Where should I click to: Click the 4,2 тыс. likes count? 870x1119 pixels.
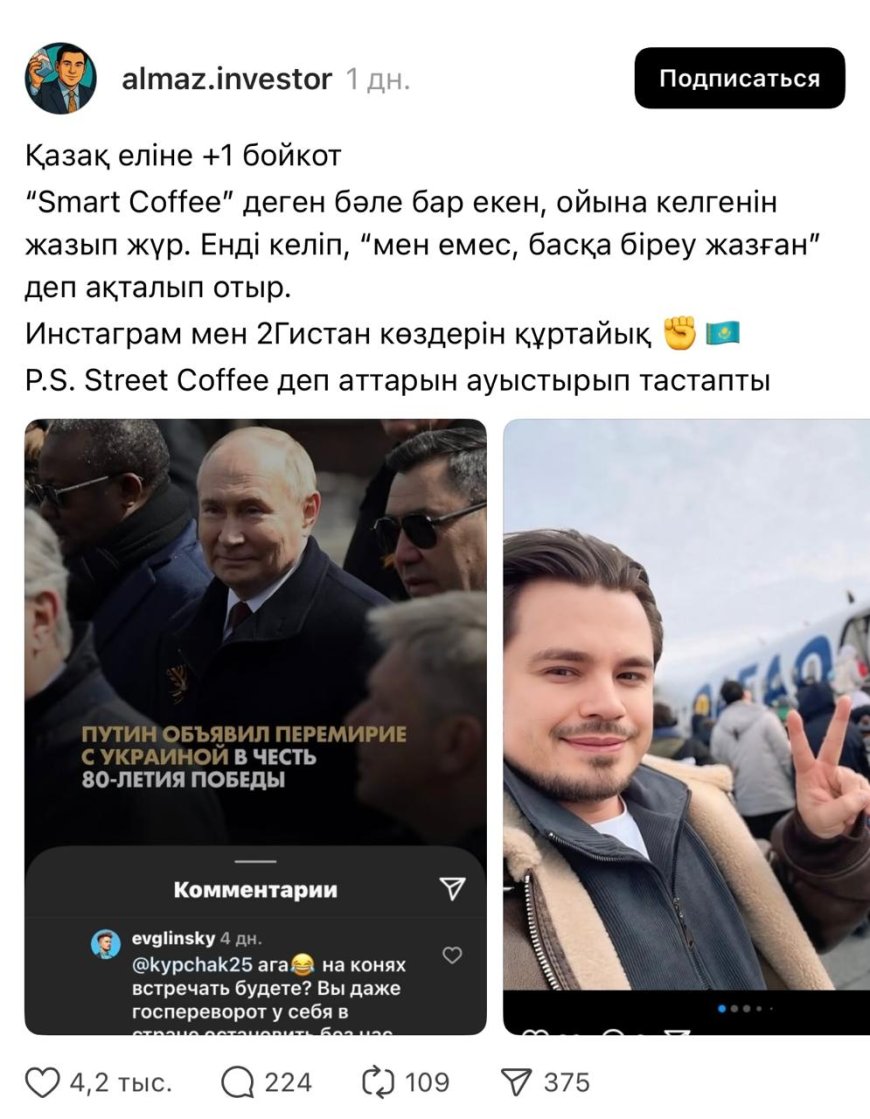[121, 1083]
